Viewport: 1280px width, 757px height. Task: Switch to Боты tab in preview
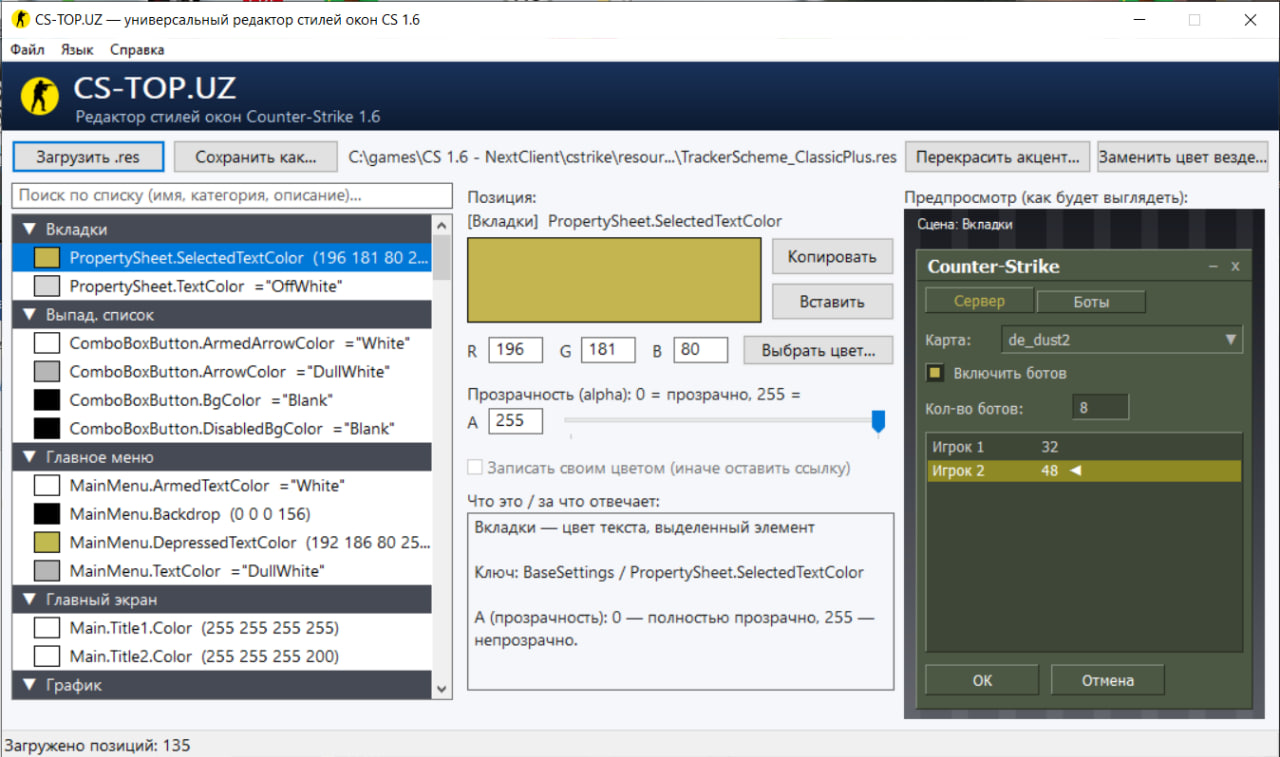(x=1091, y=302)
